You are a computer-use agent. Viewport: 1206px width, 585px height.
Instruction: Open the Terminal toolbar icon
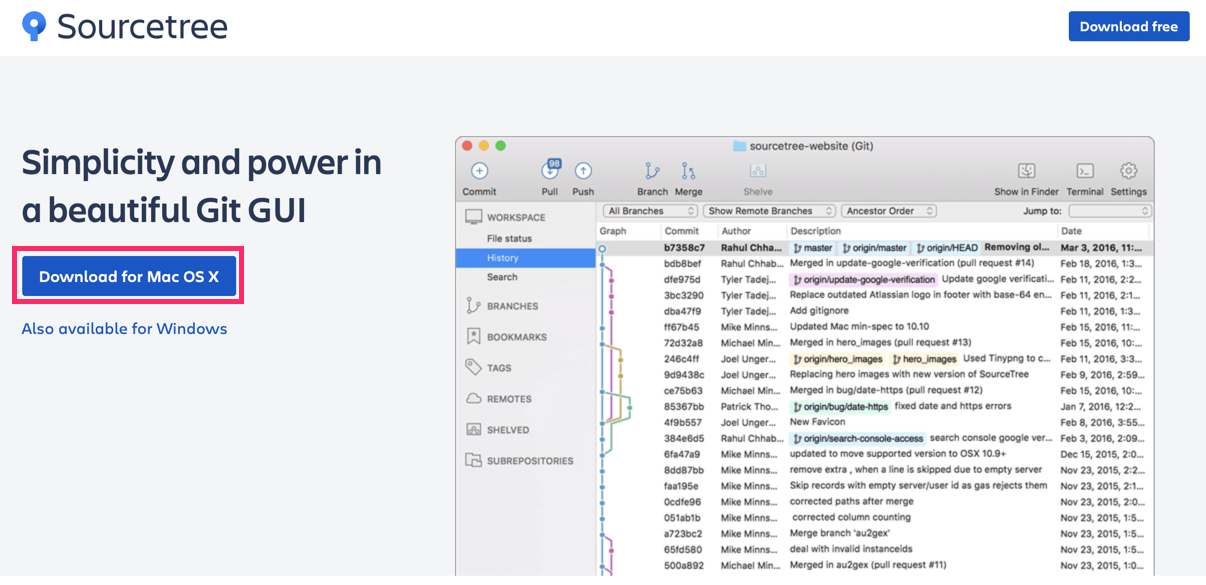[1085, 171]
